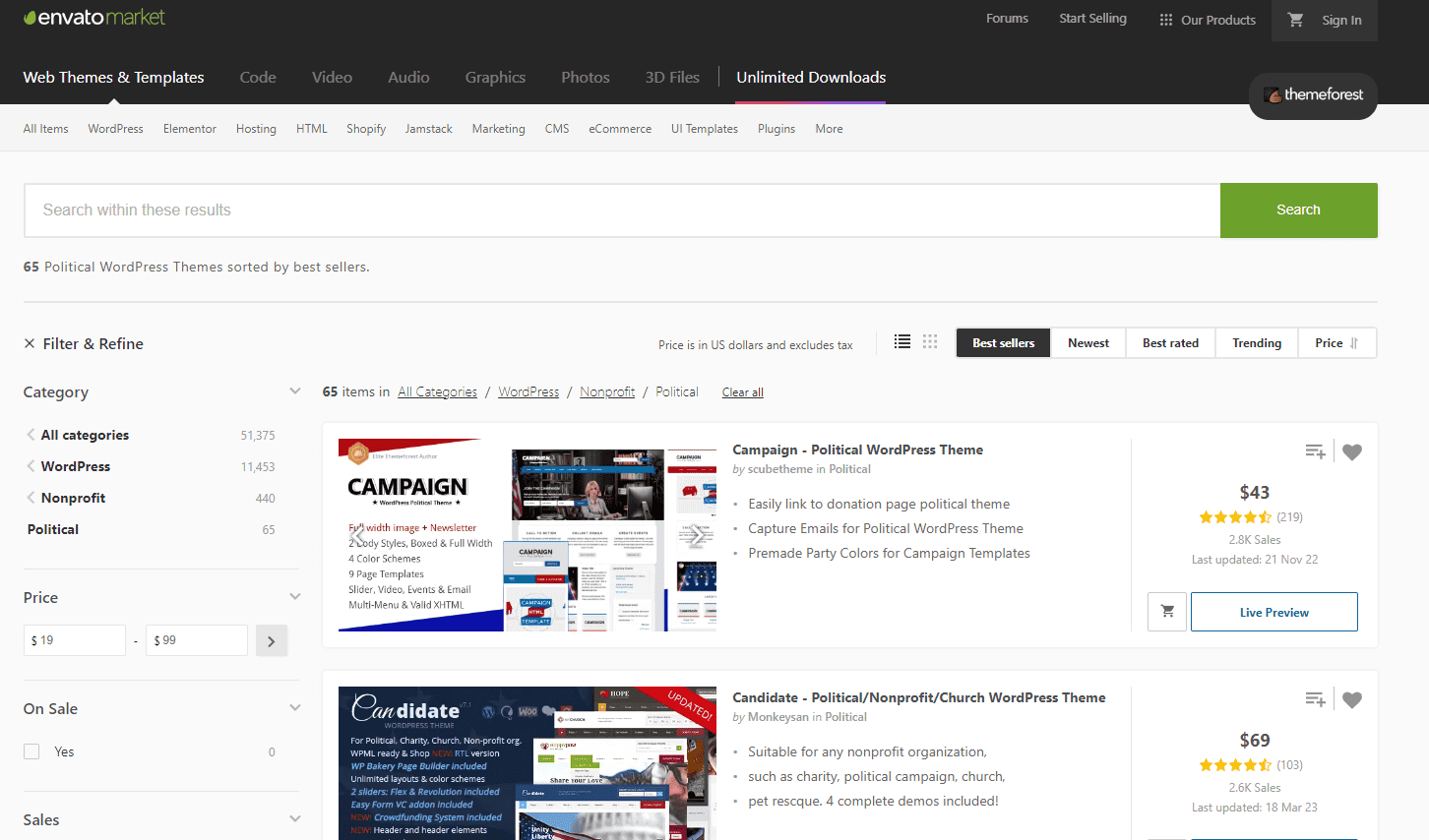Add Campaign theme to cart icon button

1167,612
